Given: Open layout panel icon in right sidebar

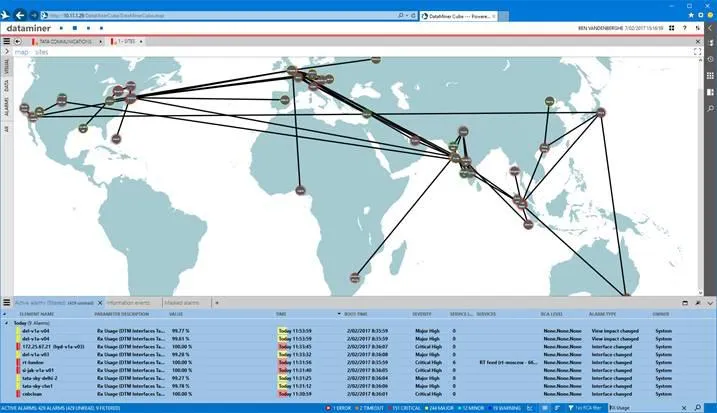Looking at the screenshot, I should tap(710, 92).
